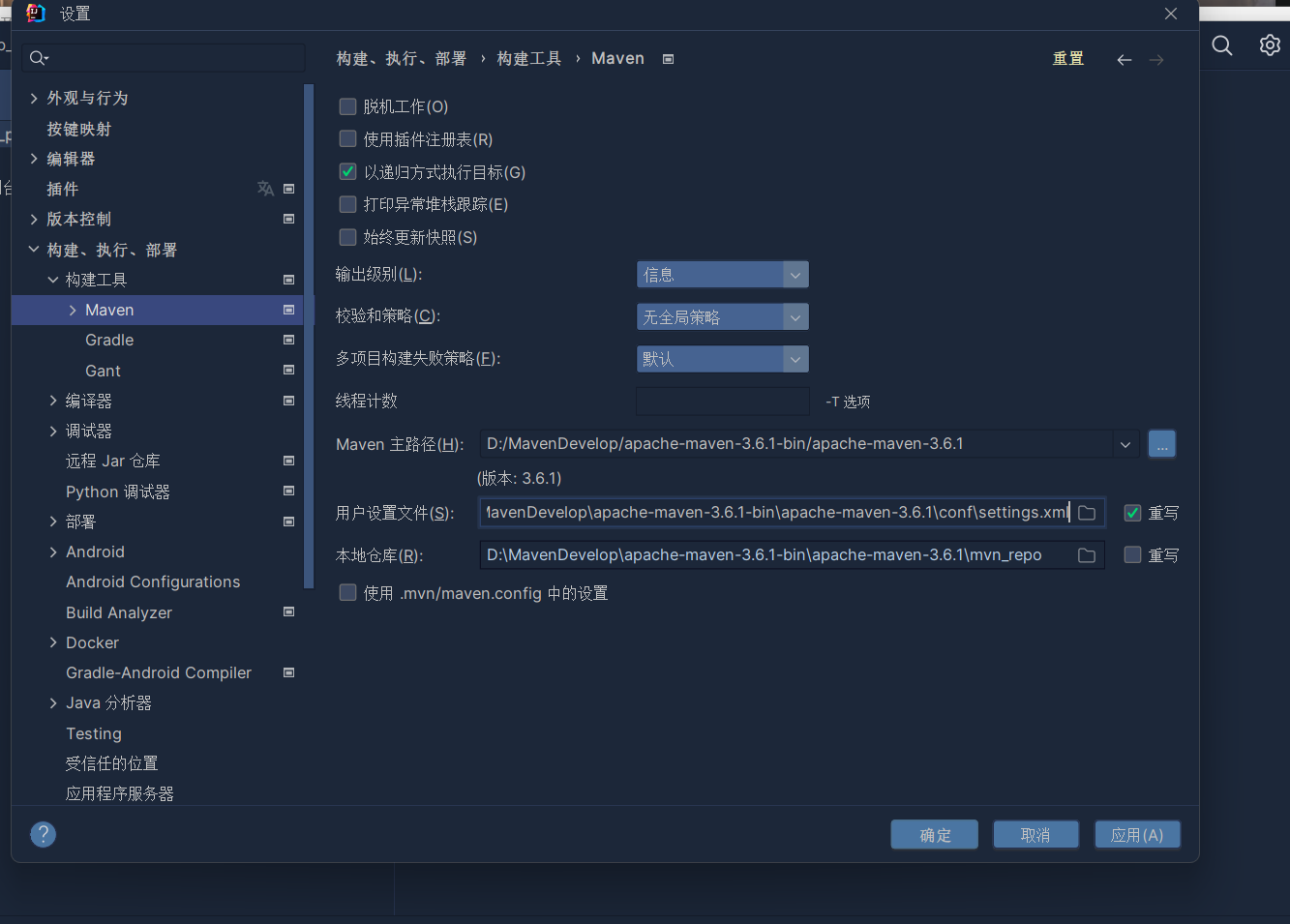The height and width of the screenshot is (924, 1290).
Task: Click the translate icon in the 插件 row
Action: [265, 189]
